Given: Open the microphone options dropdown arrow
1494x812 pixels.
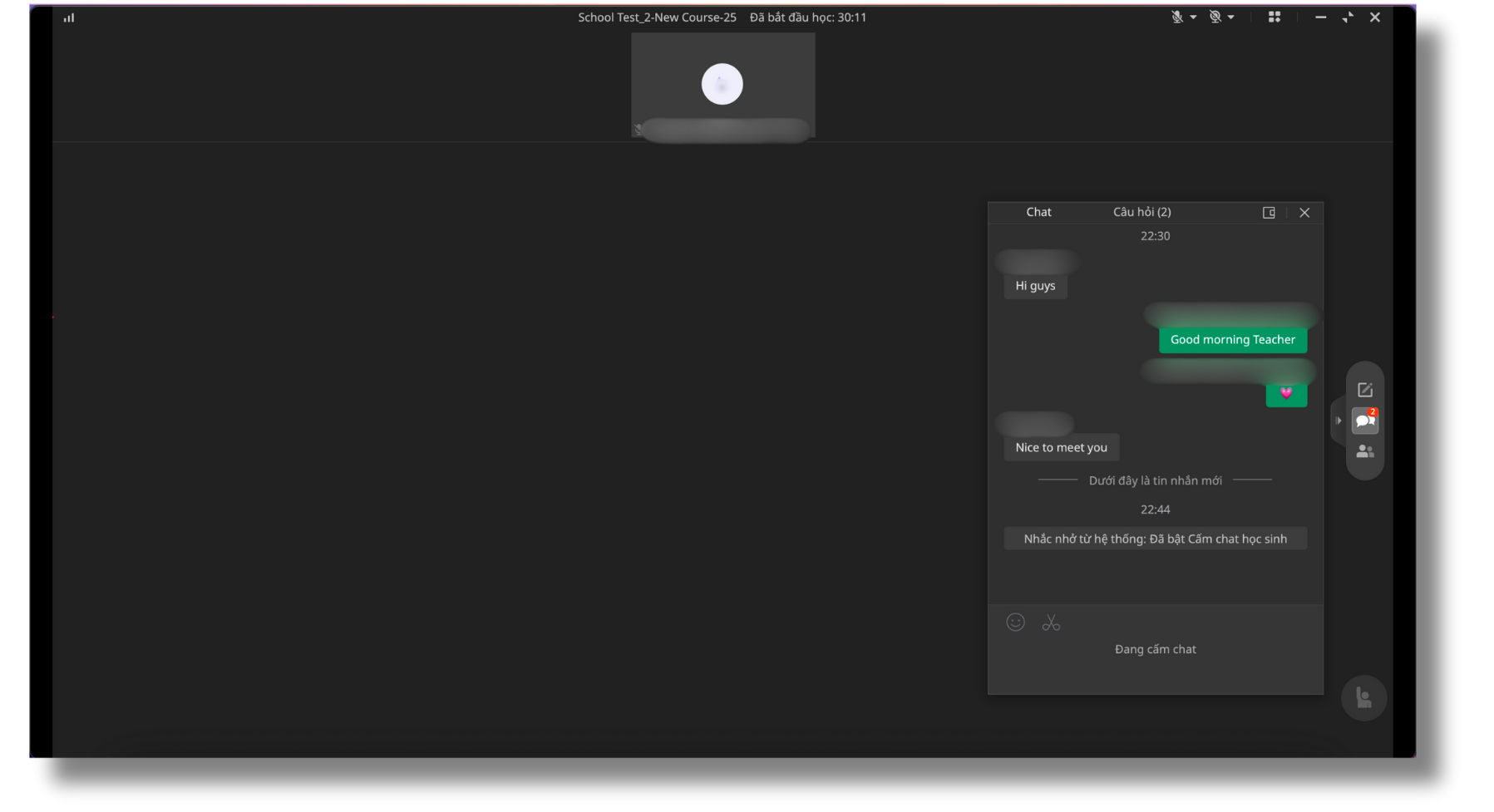Looking at the screenshot, I should click(1193, 17).
